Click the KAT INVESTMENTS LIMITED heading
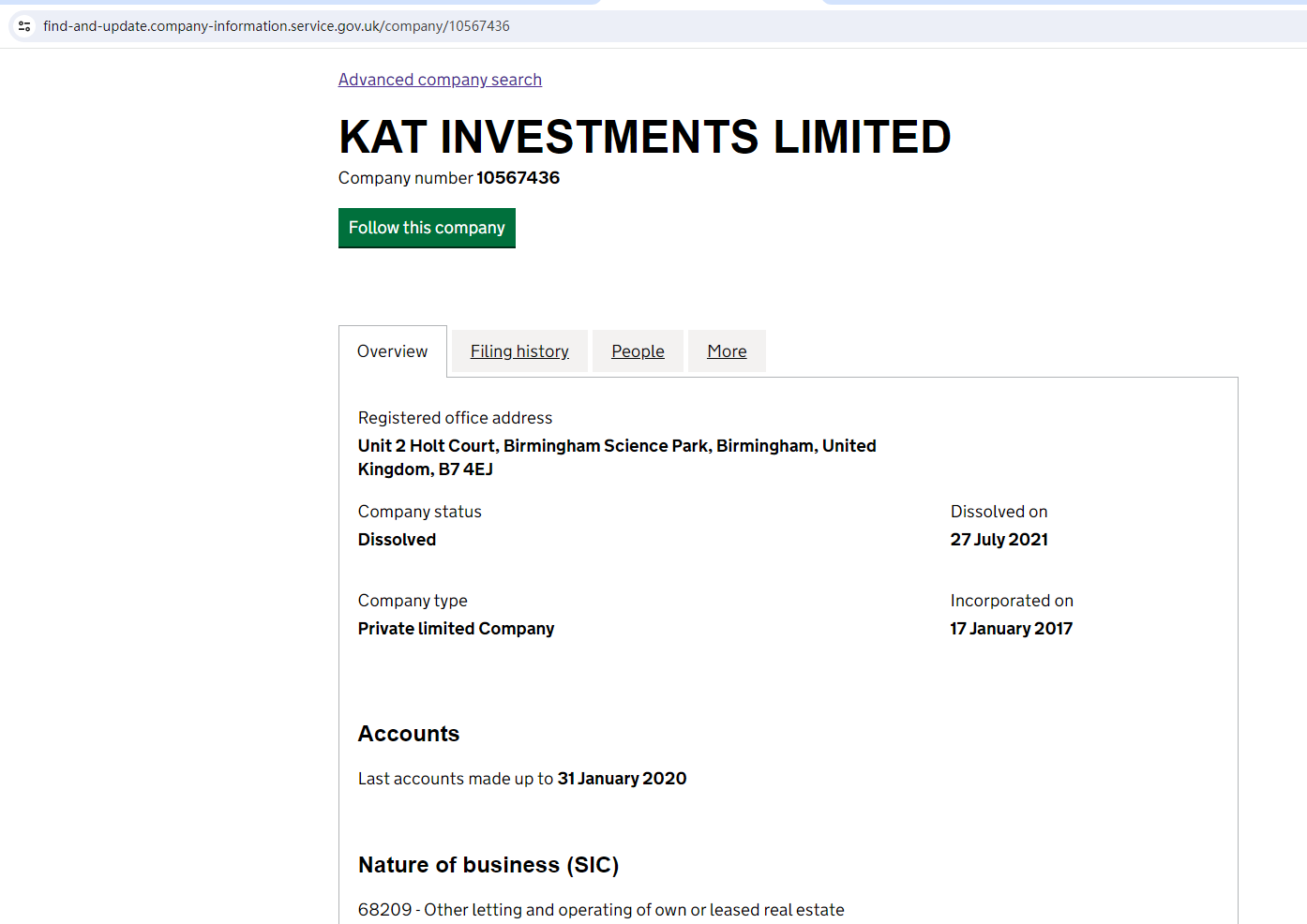Viewport: 1307px width, 924px height. pyautogui.click(x=644, y=137)
